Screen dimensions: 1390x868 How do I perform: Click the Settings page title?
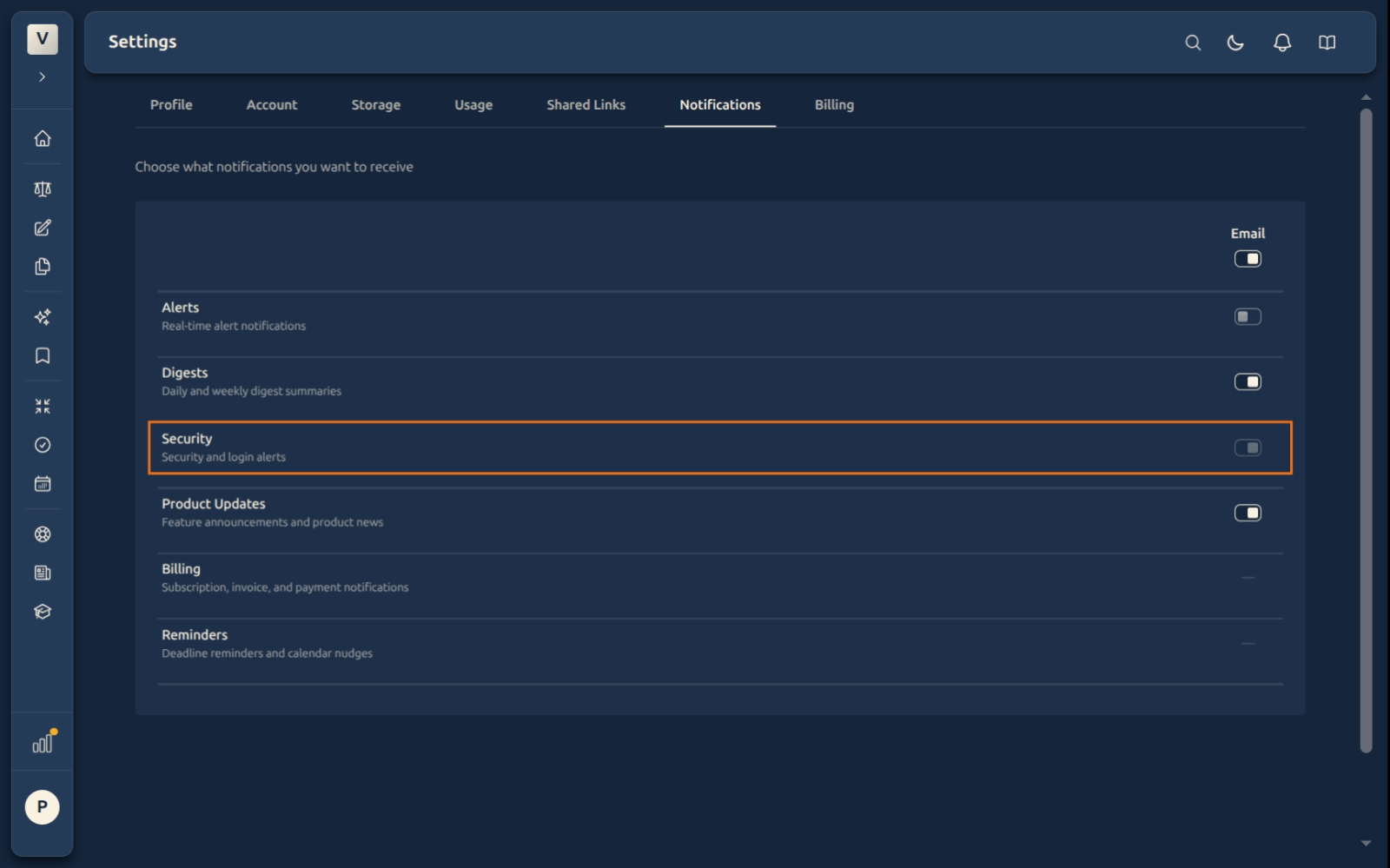142,42
